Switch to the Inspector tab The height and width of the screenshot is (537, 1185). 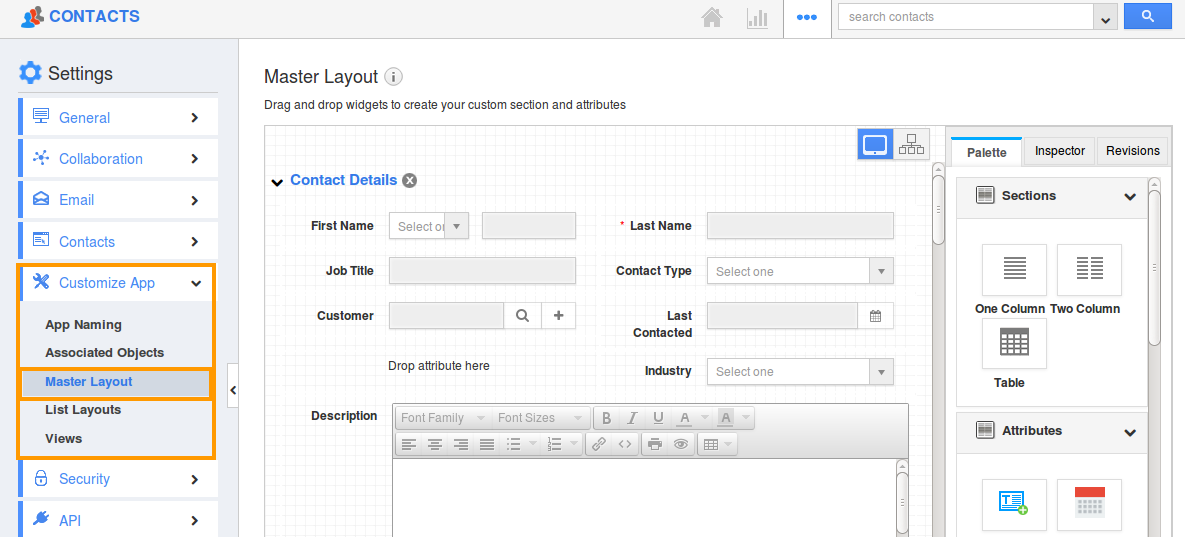(1060, 151)
